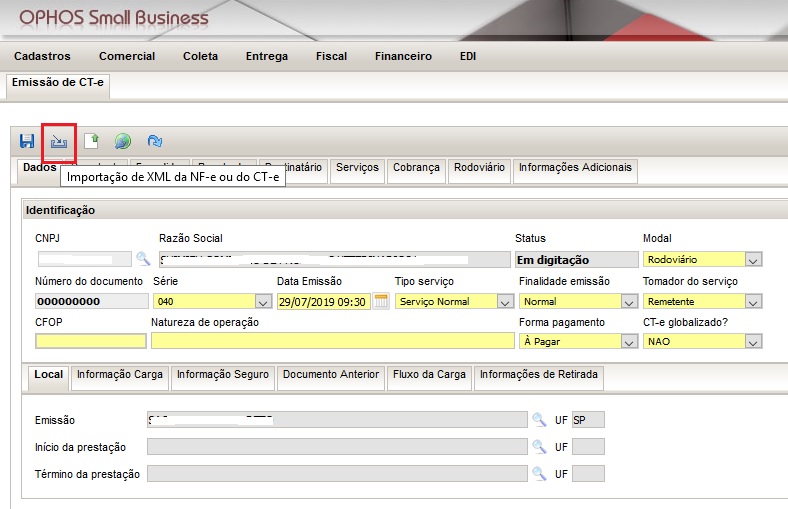Image resolution: width=788 pixels, height=509 pixels.
Task: Click the blue floppy disk save icon
Action: (x=27, y=141)
